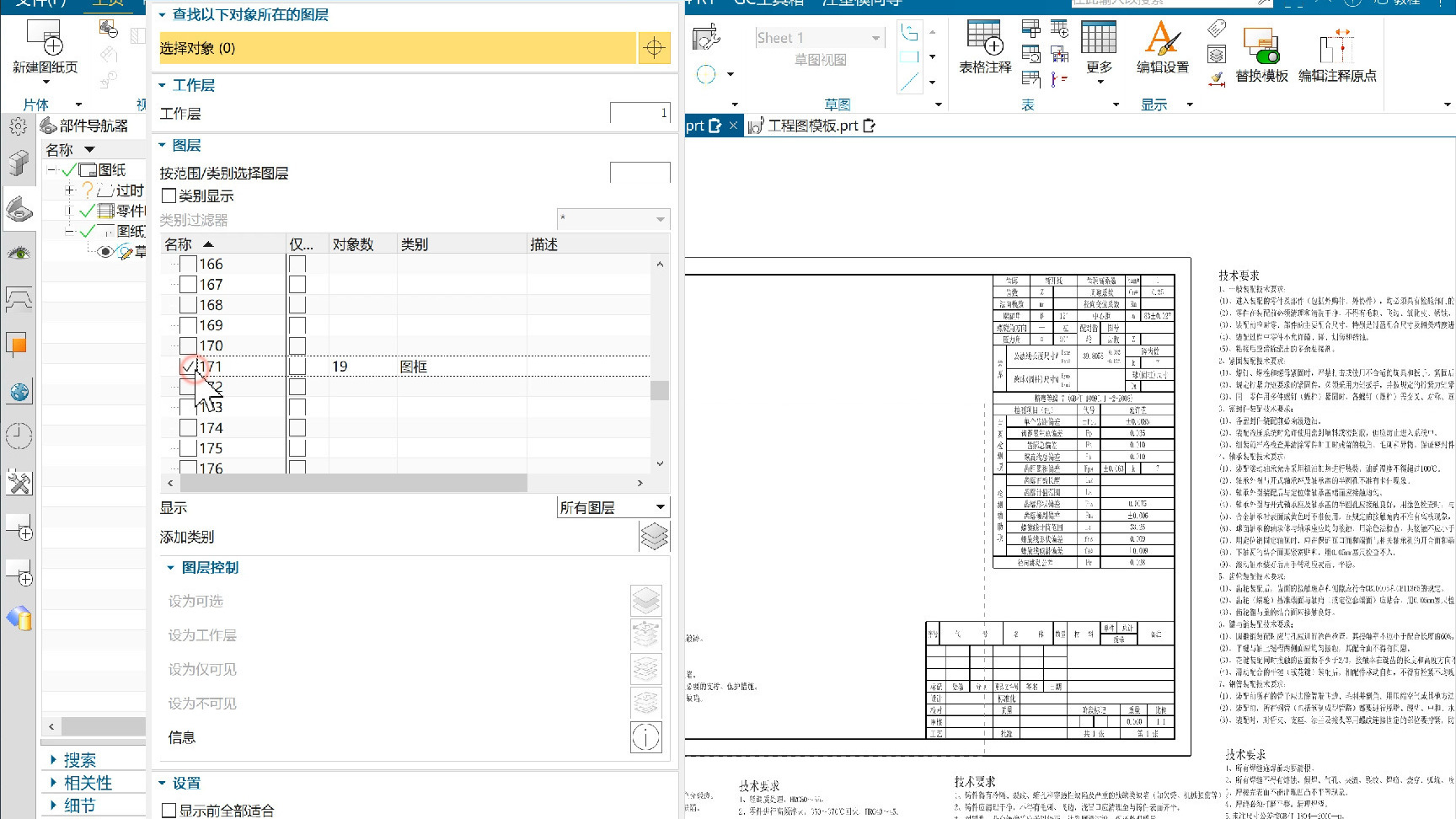Image resolution: width=1456 pixels, height=819 pixels.
Task: Enable the 类别显示 checkbox
Action: pos(169,195)
